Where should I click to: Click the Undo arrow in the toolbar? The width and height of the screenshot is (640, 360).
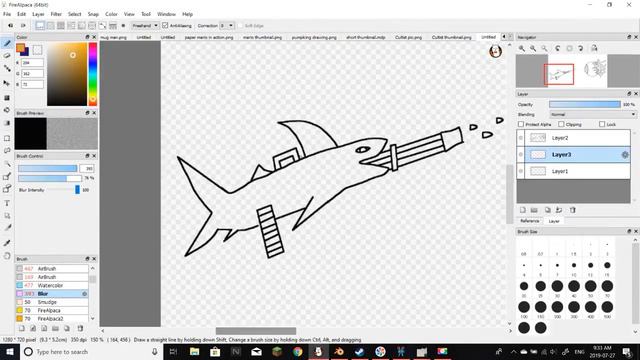[x=11, y=26]
